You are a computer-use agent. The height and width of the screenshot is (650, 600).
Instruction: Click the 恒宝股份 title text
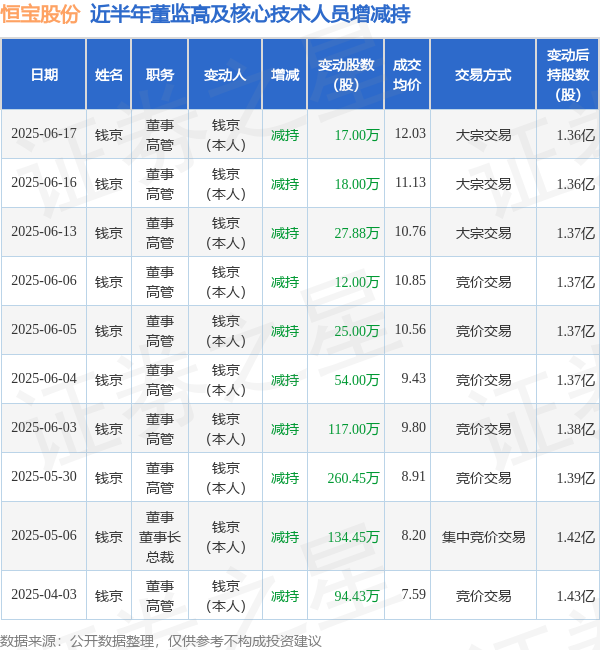(40, 13)
